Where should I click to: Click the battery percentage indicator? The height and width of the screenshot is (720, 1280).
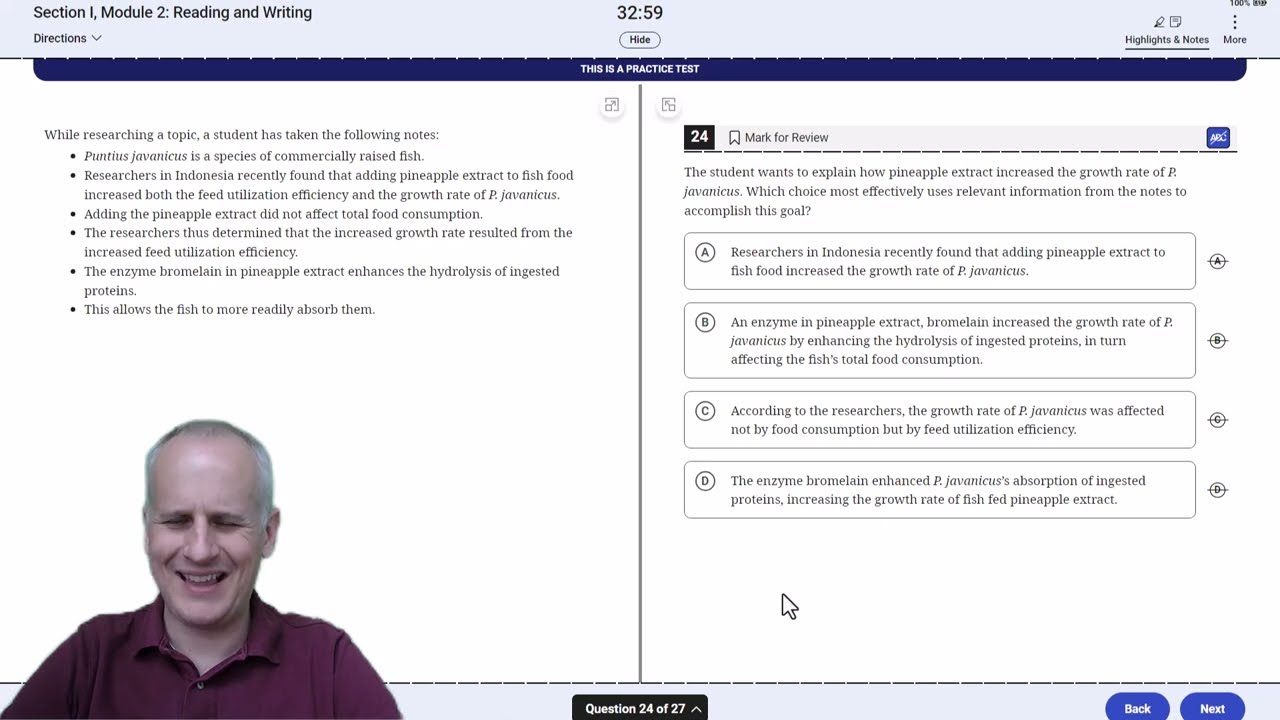tap(1249, 4)
